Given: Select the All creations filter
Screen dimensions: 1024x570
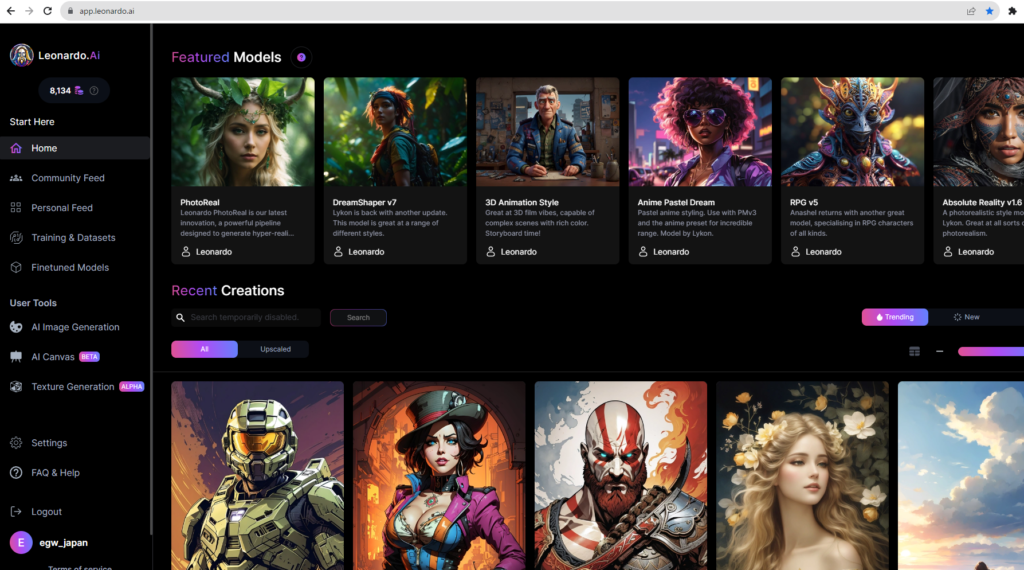Looking at the screenshot, I should click(204, 349).
